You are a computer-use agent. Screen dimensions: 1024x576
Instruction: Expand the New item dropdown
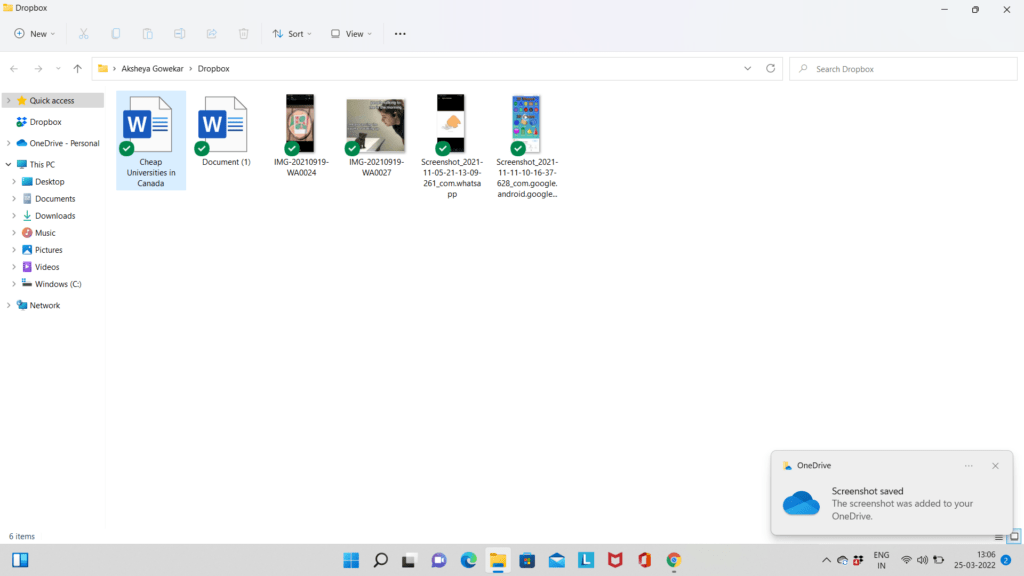pyautogui.click(x=34, y=33)
